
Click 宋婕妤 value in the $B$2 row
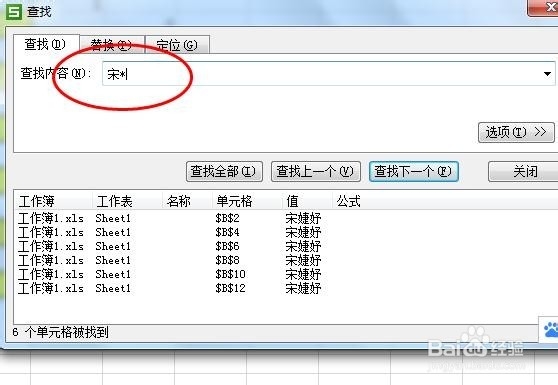click(x=303, y=218)
